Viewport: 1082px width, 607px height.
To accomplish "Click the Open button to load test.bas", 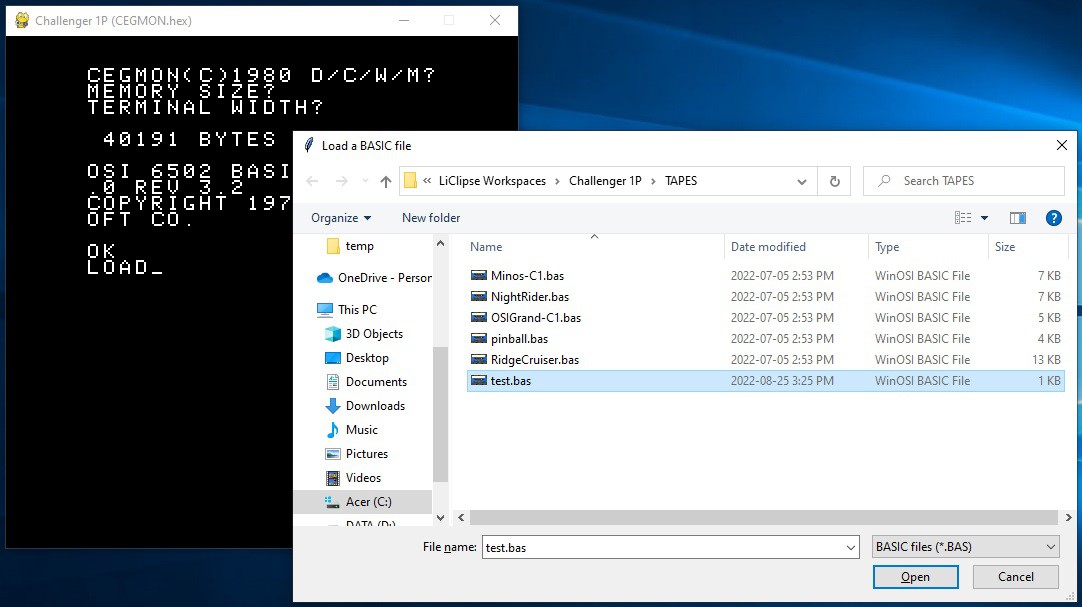I will tap(915, 576).
